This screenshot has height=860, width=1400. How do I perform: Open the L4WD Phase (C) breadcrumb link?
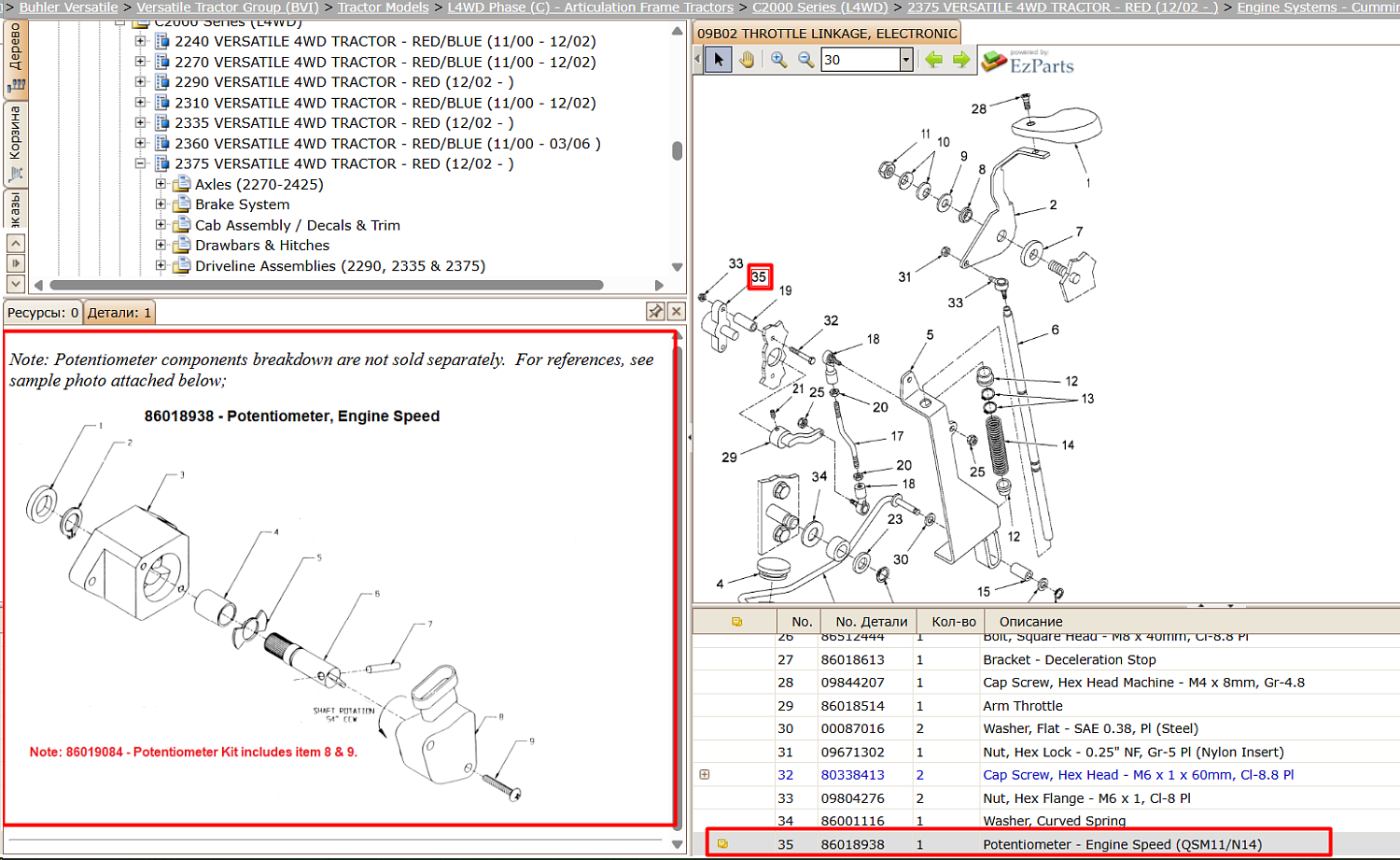coord(591,7)
